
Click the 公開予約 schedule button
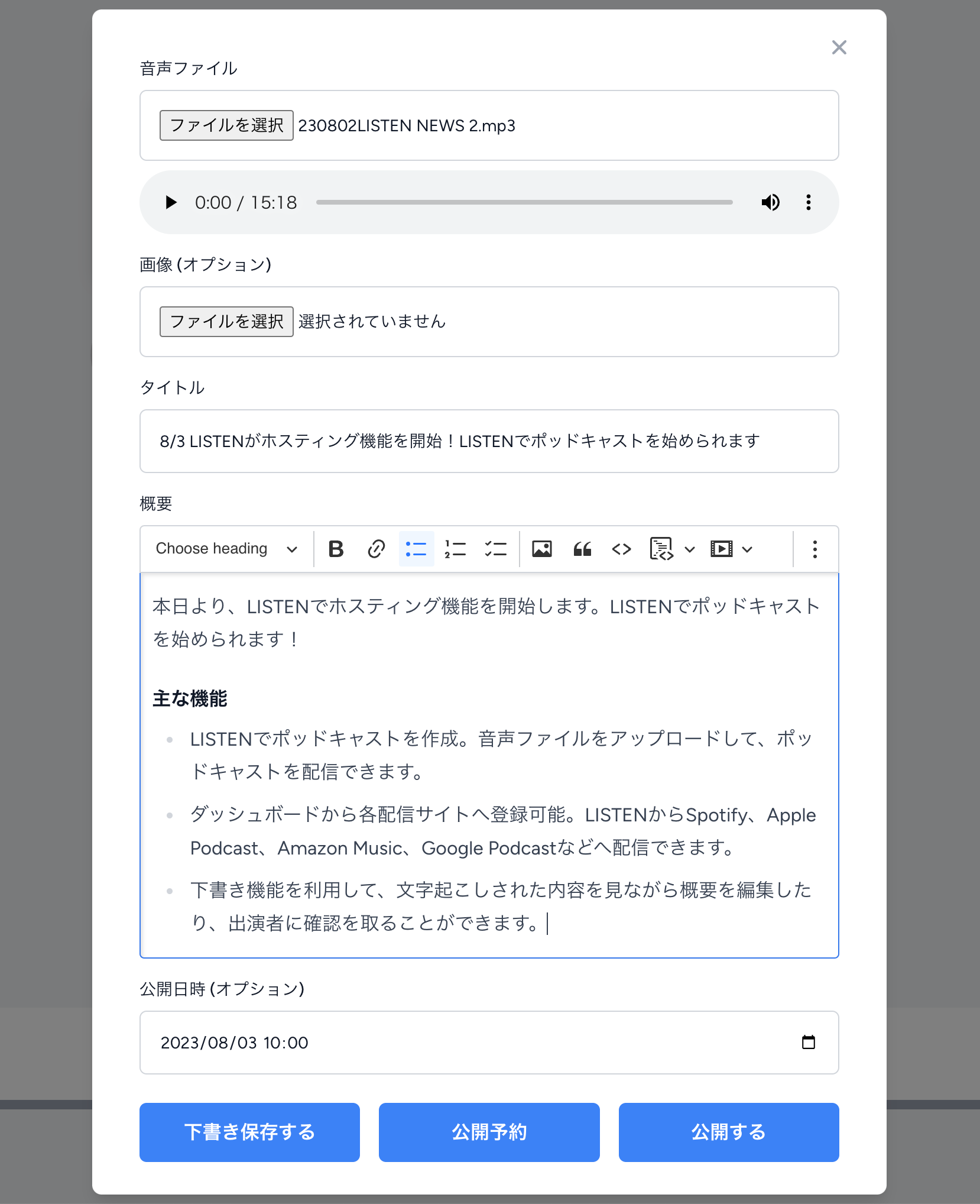click(x=489, y=1132)
